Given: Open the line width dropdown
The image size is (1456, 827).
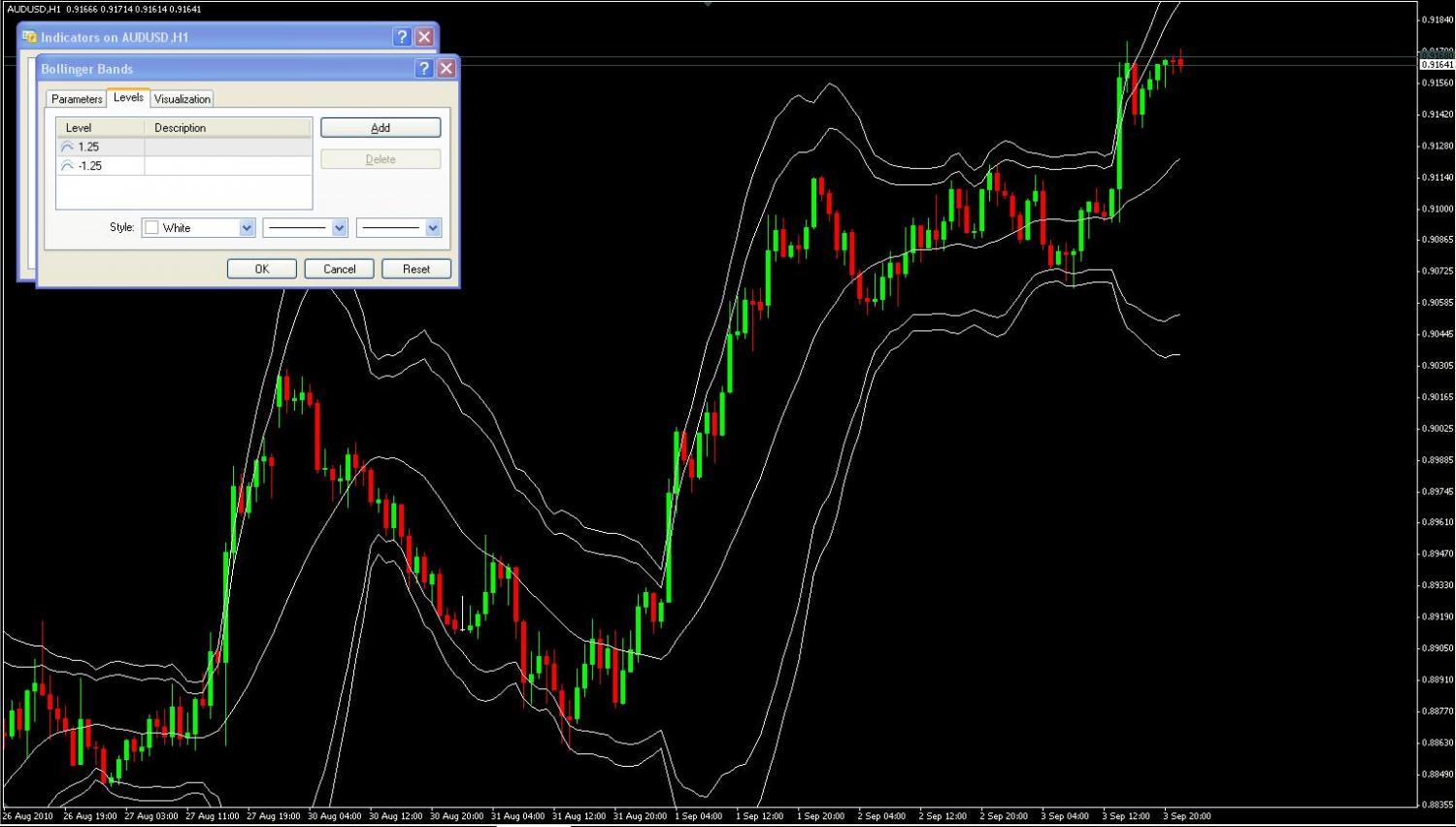Looking at the screenshot, I should 399,227.
